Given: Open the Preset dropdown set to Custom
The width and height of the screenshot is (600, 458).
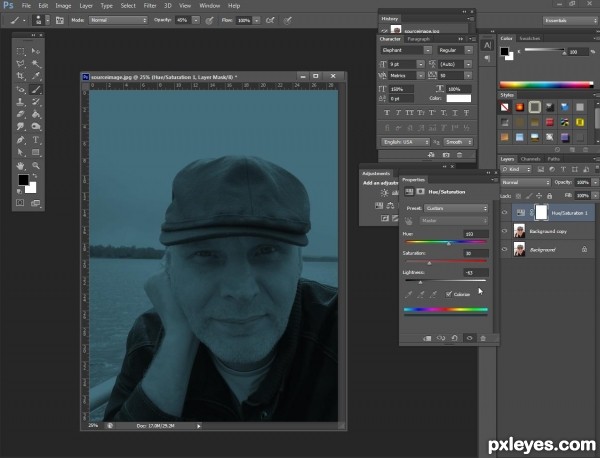Looking at the screenshot, I should (456, 209).
